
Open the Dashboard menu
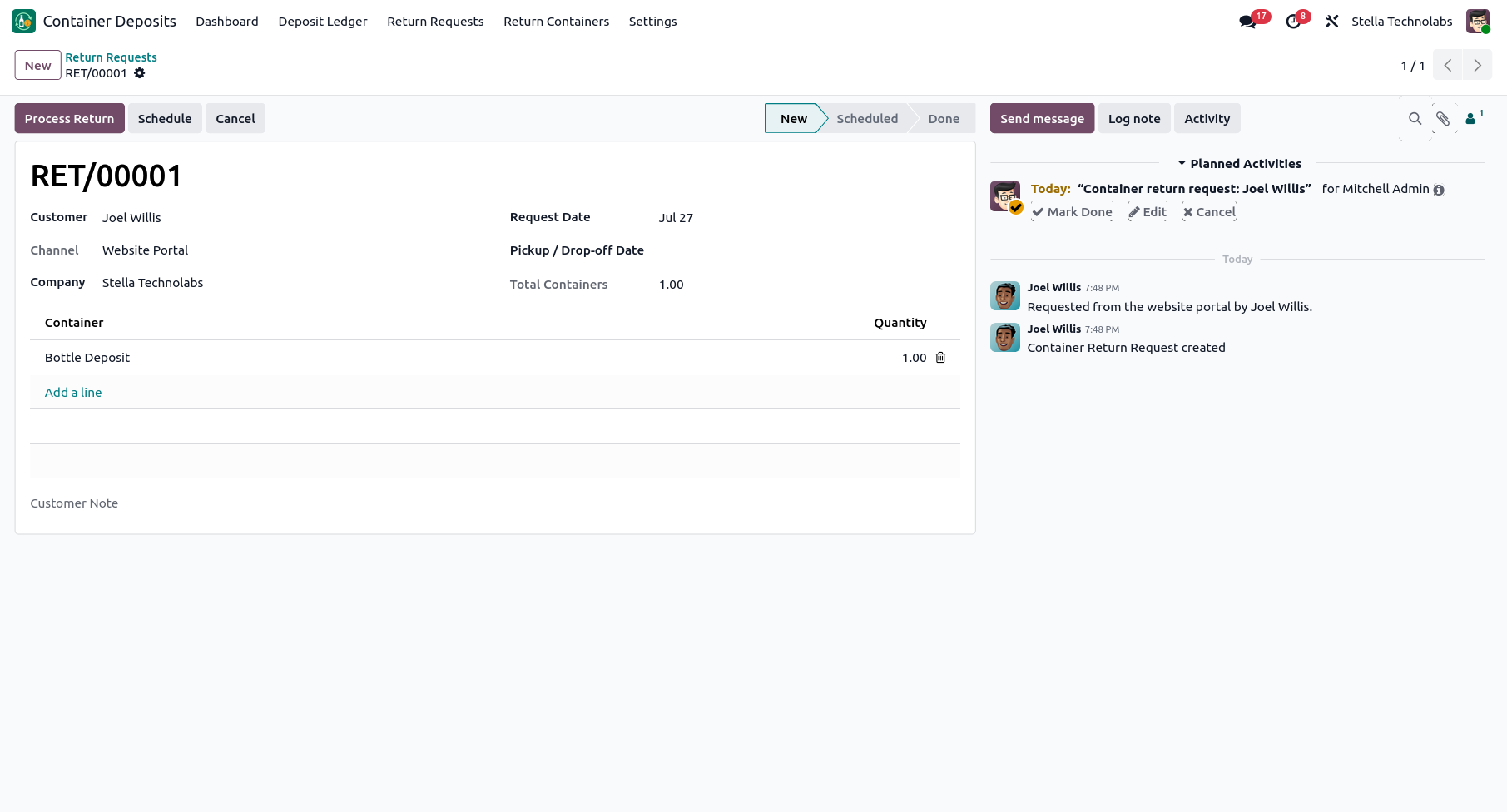coord(227,22)
